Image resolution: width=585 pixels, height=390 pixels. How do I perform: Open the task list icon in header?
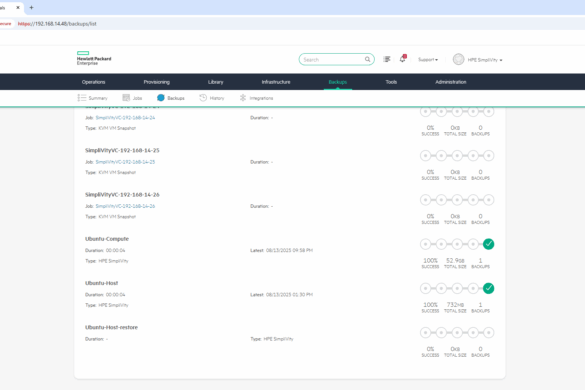387,59
